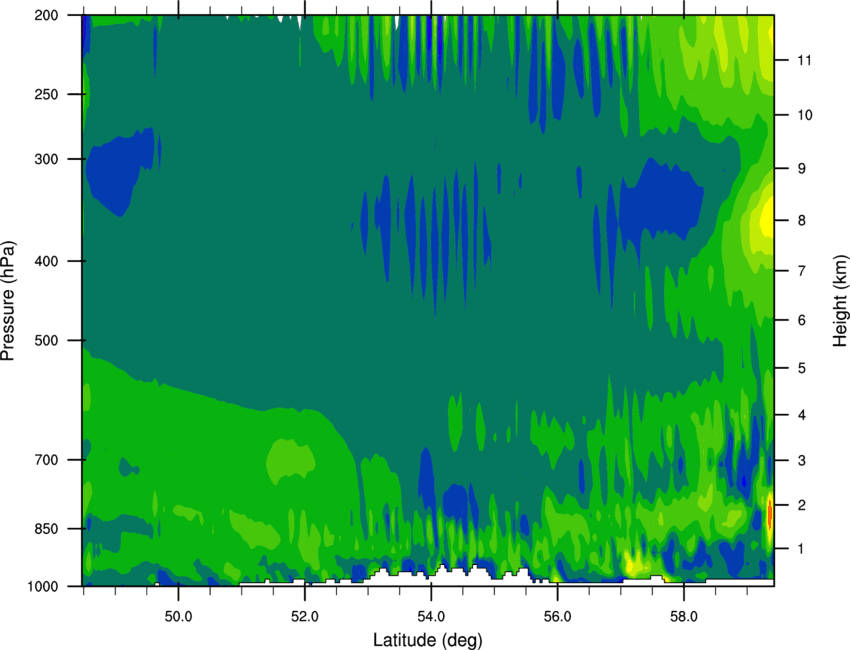Click height tick label '4'
This screenshot has height=650, width=850.
tap(802, 415)
